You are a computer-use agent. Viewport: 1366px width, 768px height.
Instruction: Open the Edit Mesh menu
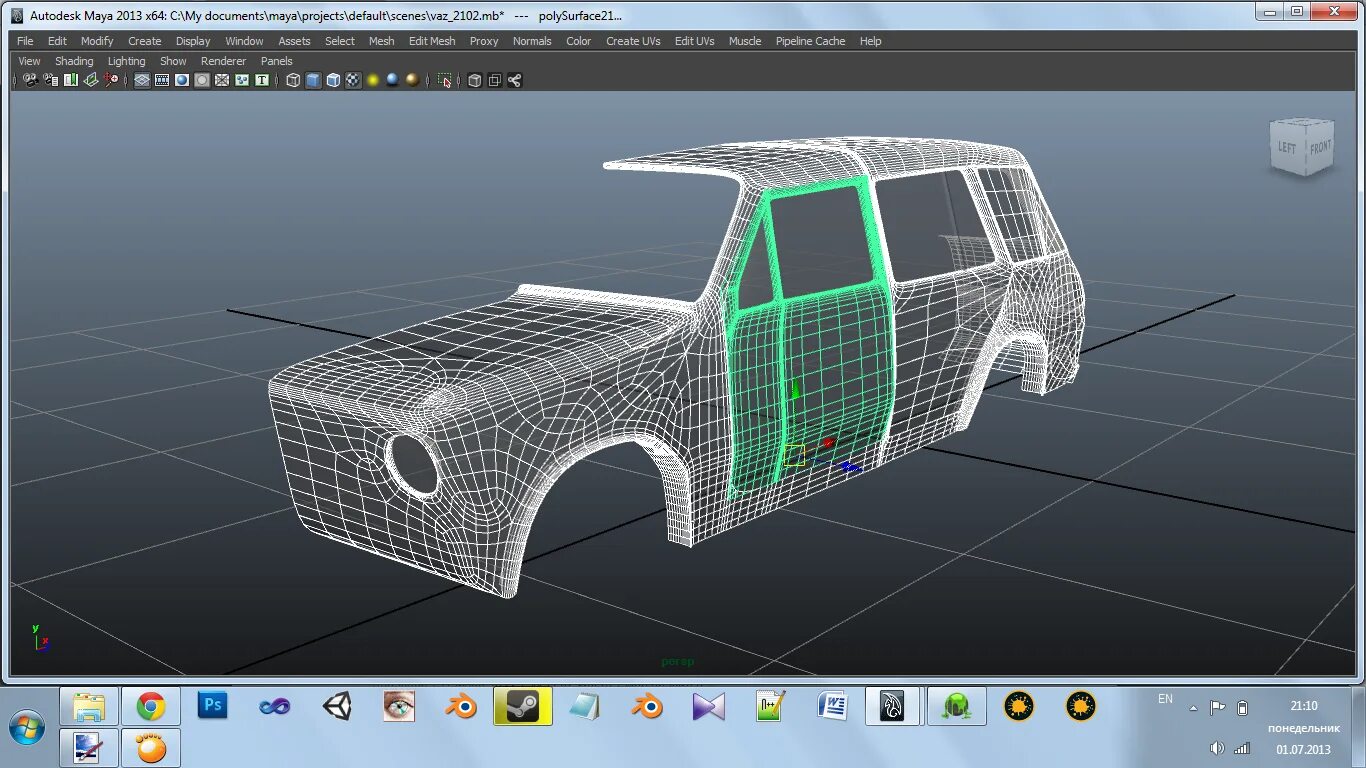(431, 41)
